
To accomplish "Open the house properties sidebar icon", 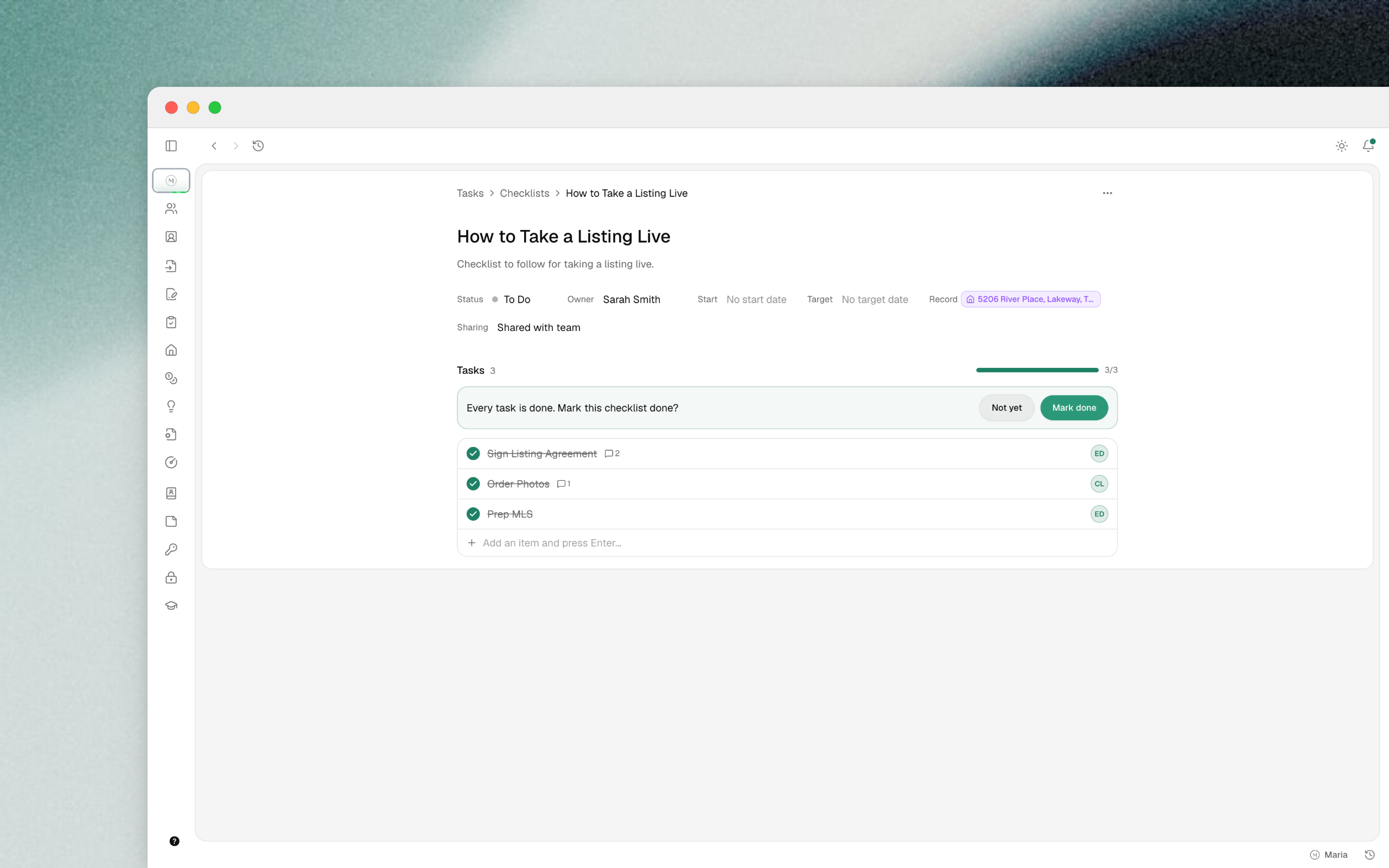I will 171,350.
